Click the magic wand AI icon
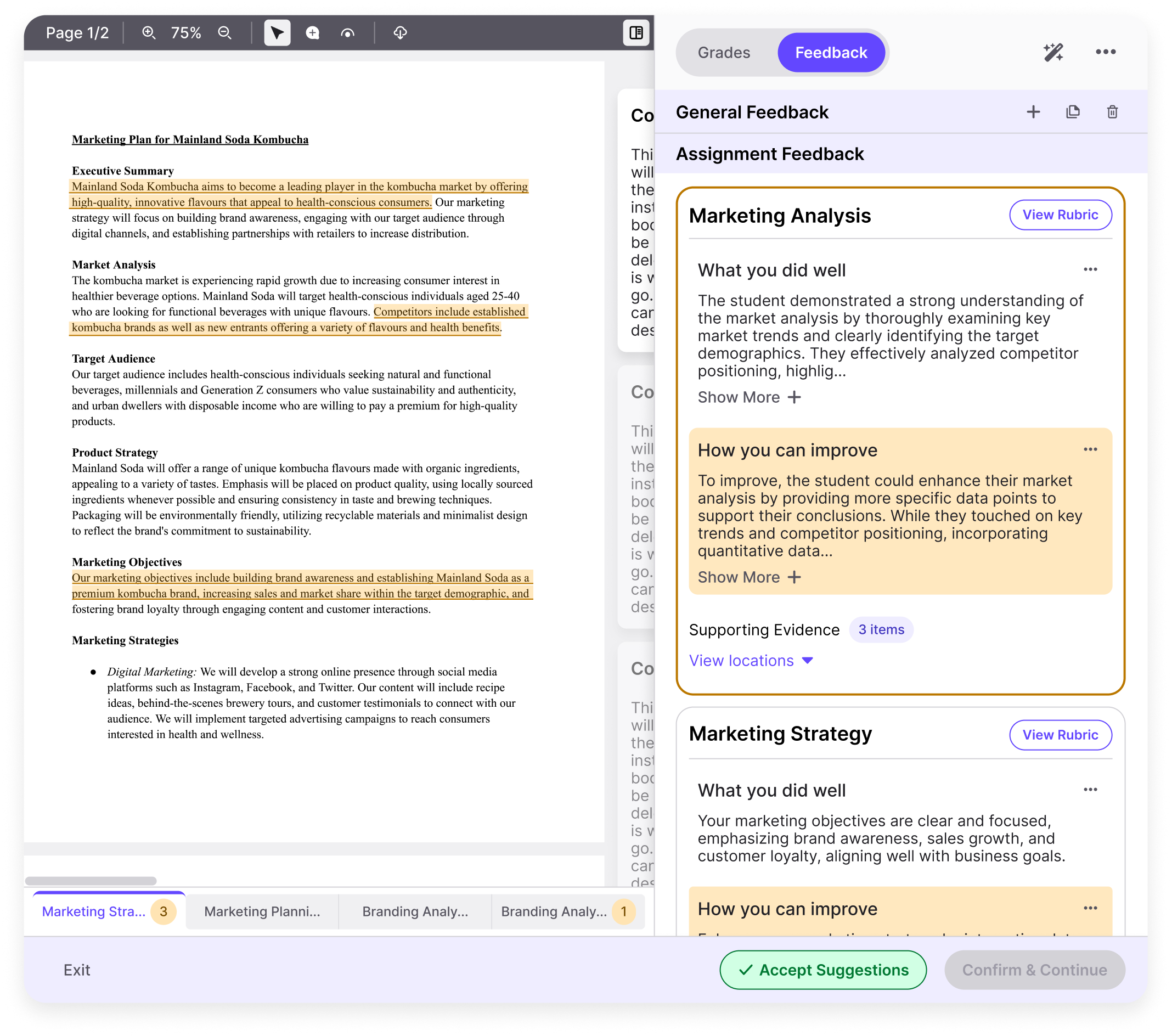This screenshot has width=1172, height=1036. (x=1053, y=52)
